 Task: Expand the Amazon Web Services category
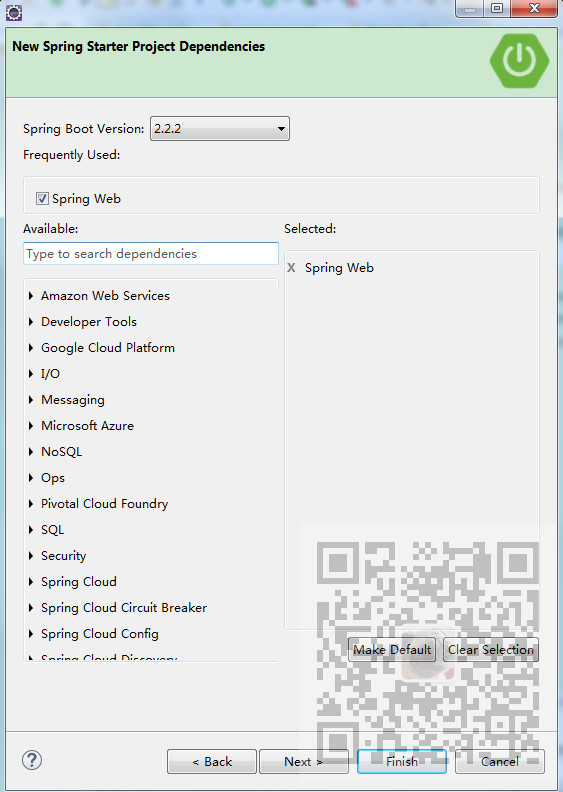pos(31,296)
